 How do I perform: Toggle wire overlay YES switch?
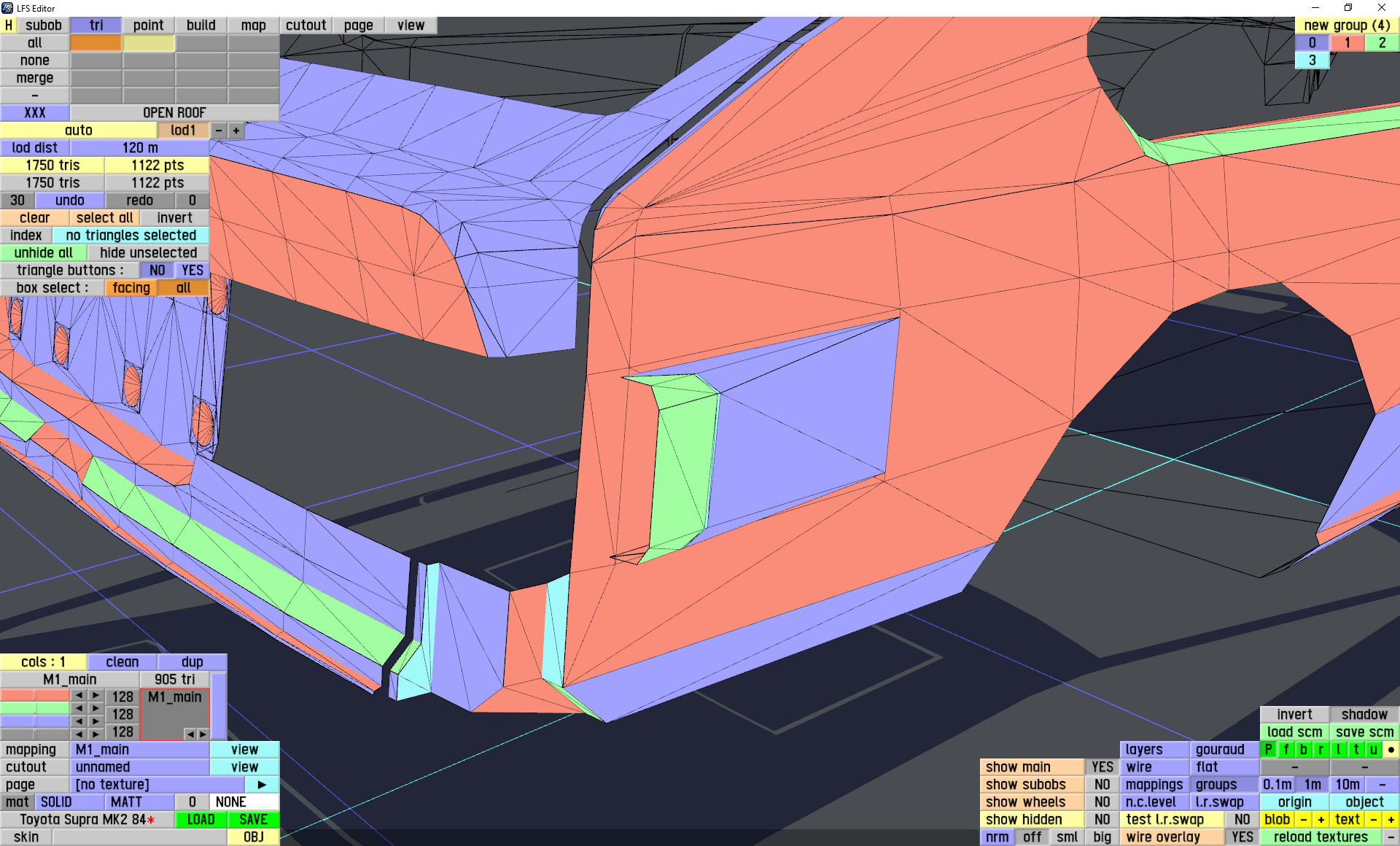pyautogui.click(x=1242, y=837)
